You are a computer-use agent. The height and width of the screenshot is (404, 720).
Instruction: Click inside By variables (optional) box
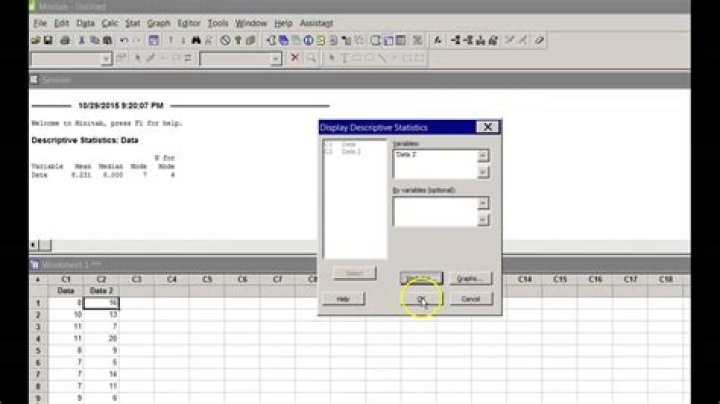[435, 212]
